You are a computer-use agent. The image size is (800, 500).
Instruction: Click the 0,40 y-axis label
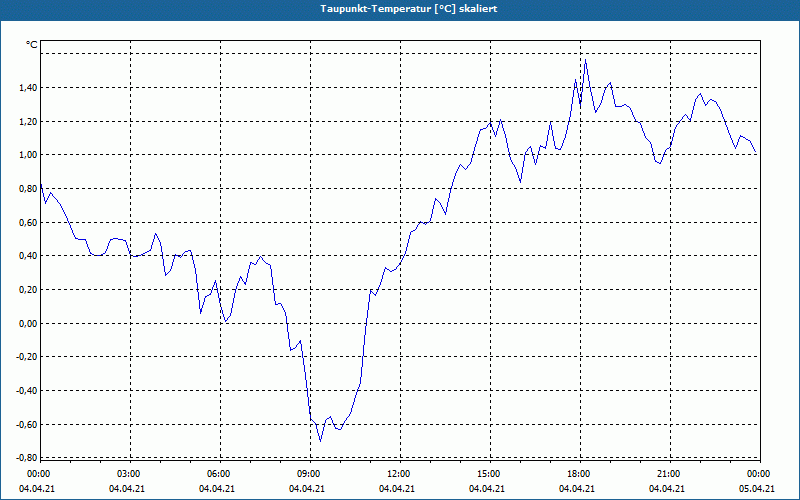29,256
